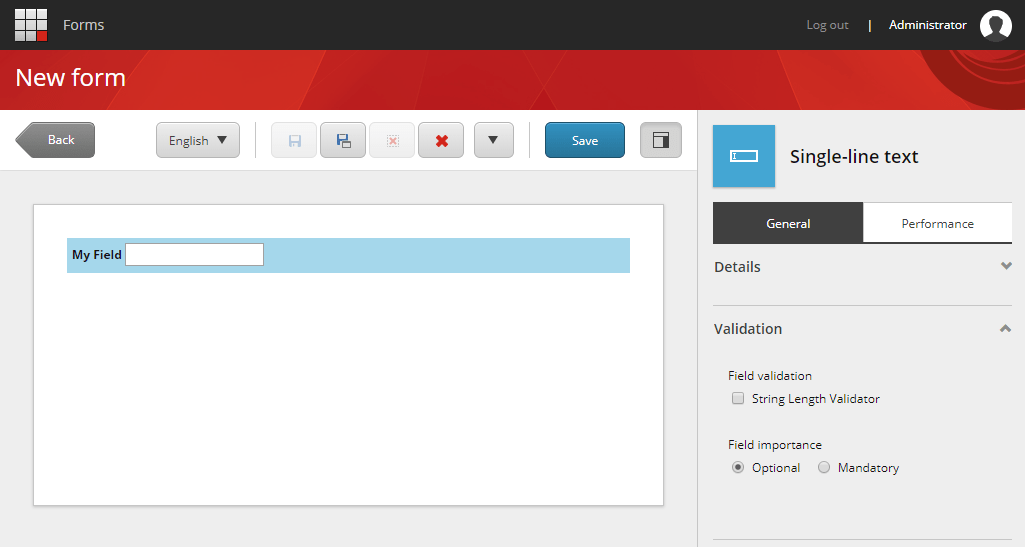Switch to the Performance tab
Viewport: 1025px width, 547px height.
tap(937, 223)
